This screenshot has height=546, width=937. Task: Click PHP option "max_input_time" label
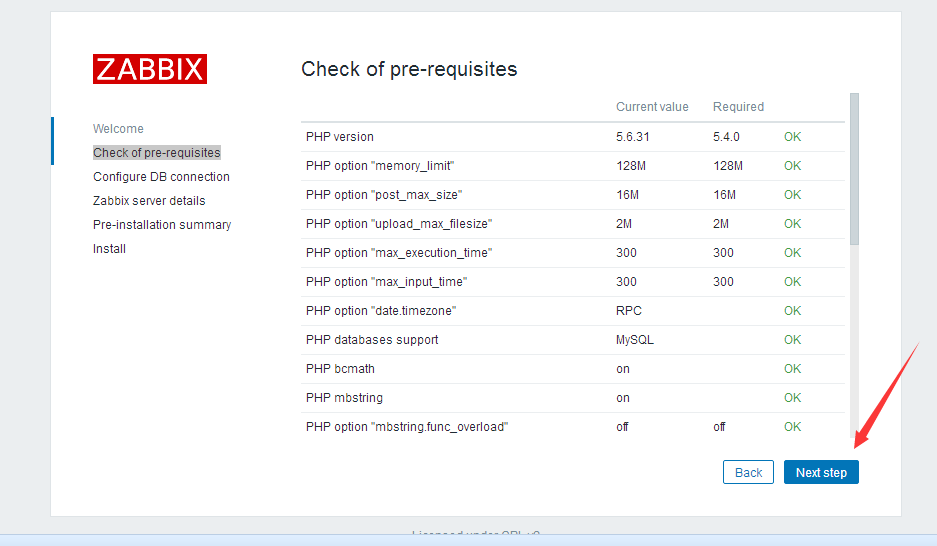(386, 282)
